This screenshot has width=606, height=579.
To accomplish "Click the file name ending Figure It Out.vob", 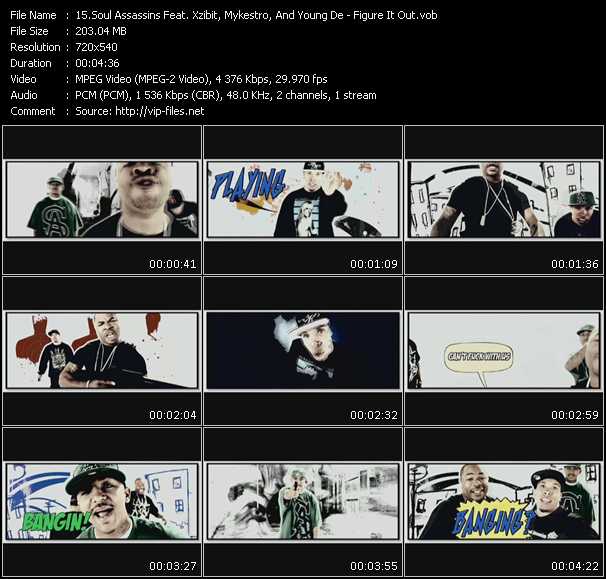I will pyautogui.click(x=256, y=15).
